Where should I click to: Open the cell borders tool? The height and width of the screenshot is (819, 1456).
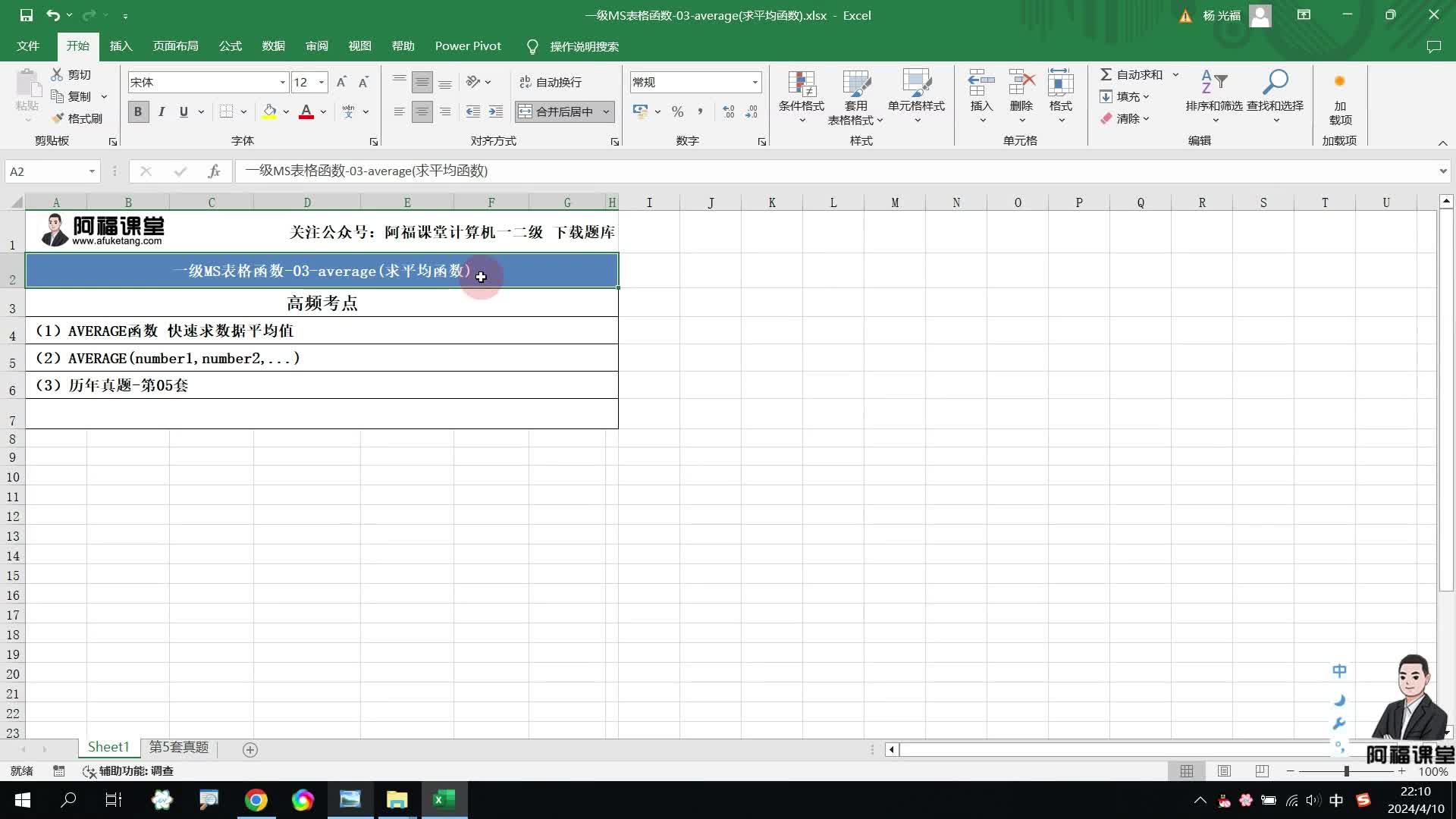point(226,111)
